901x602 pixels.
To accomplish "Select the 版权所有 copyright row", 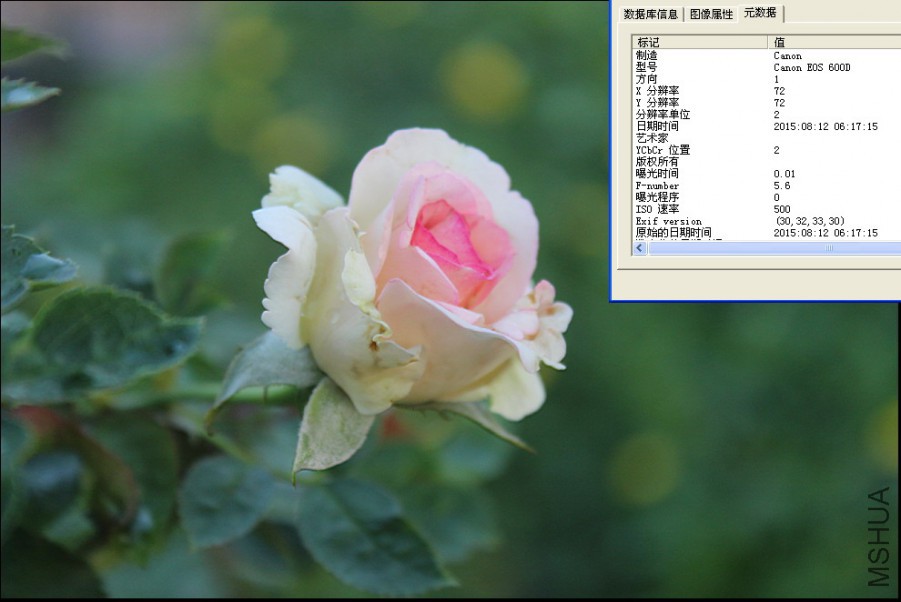I will pos(720,161).
